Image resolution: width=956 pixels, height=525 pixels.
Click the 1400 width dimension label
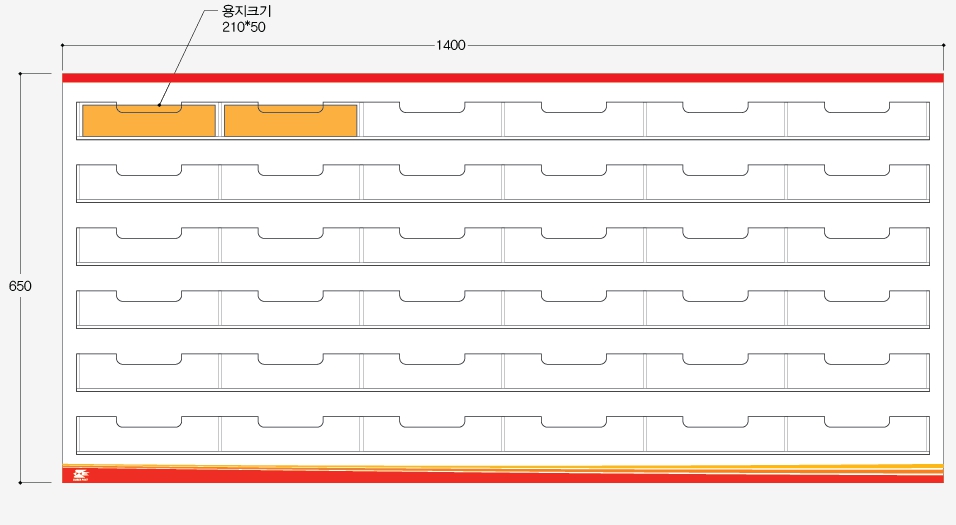pos(451,45)
